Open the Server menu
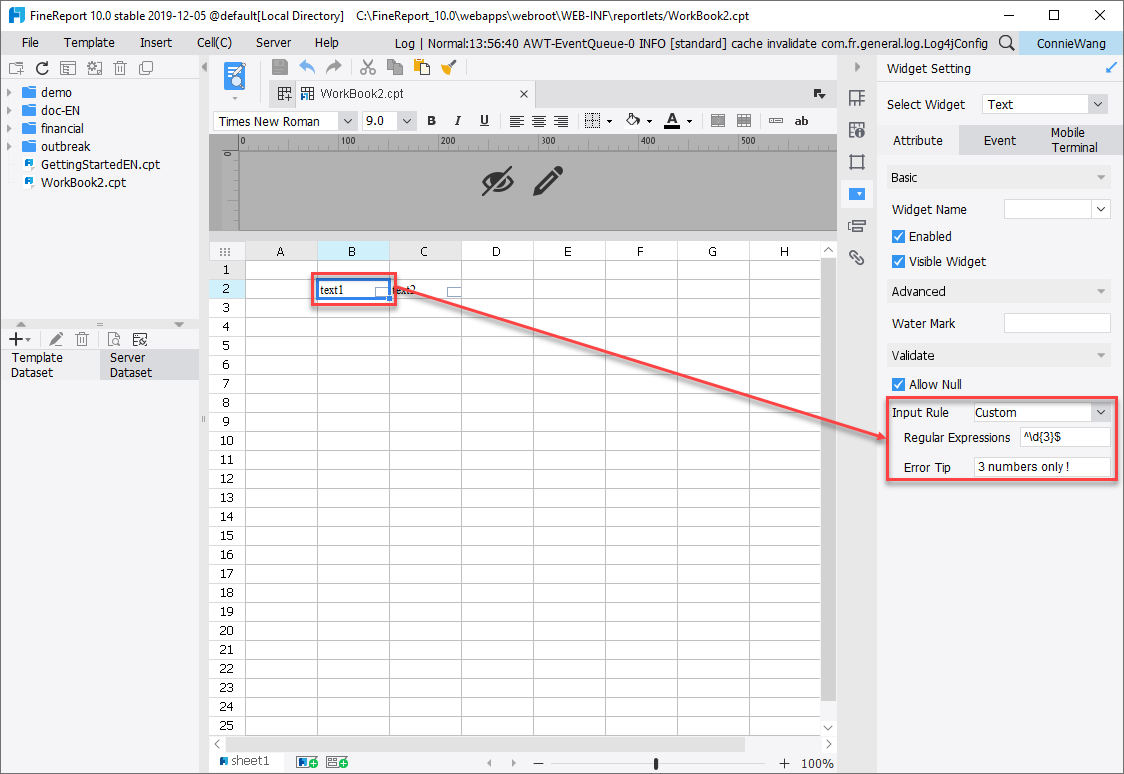 click(273, 43)
